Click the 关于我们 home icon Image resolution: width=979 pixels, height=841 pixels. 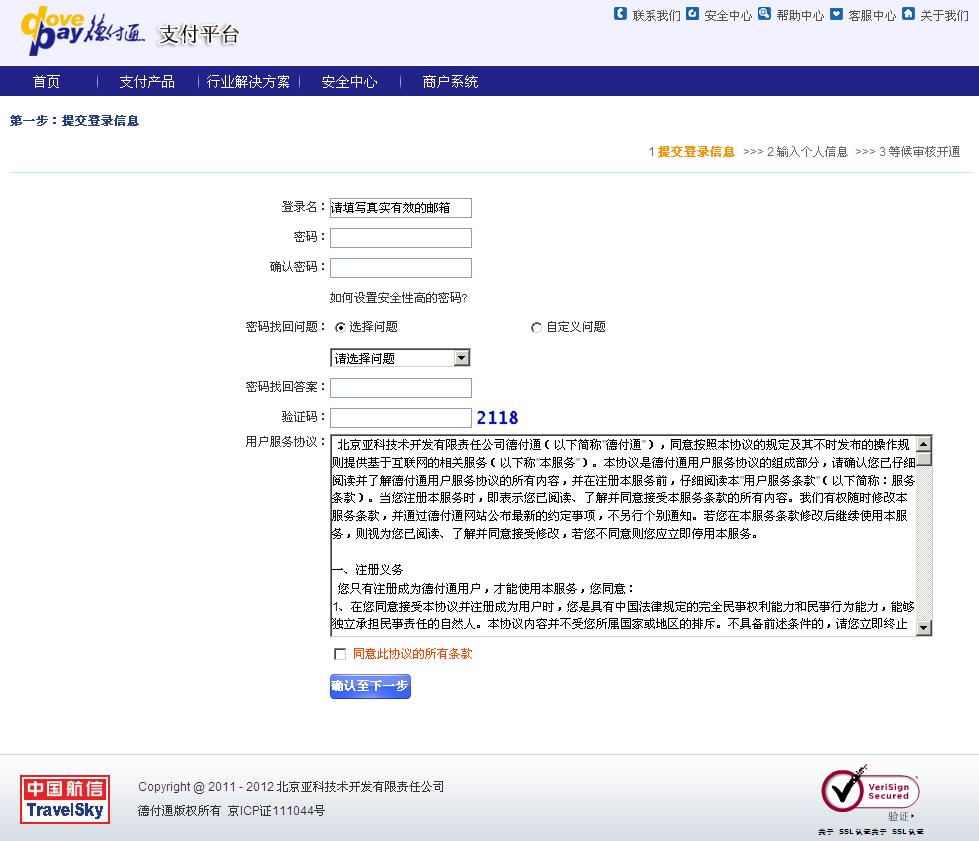coord(908,14)
